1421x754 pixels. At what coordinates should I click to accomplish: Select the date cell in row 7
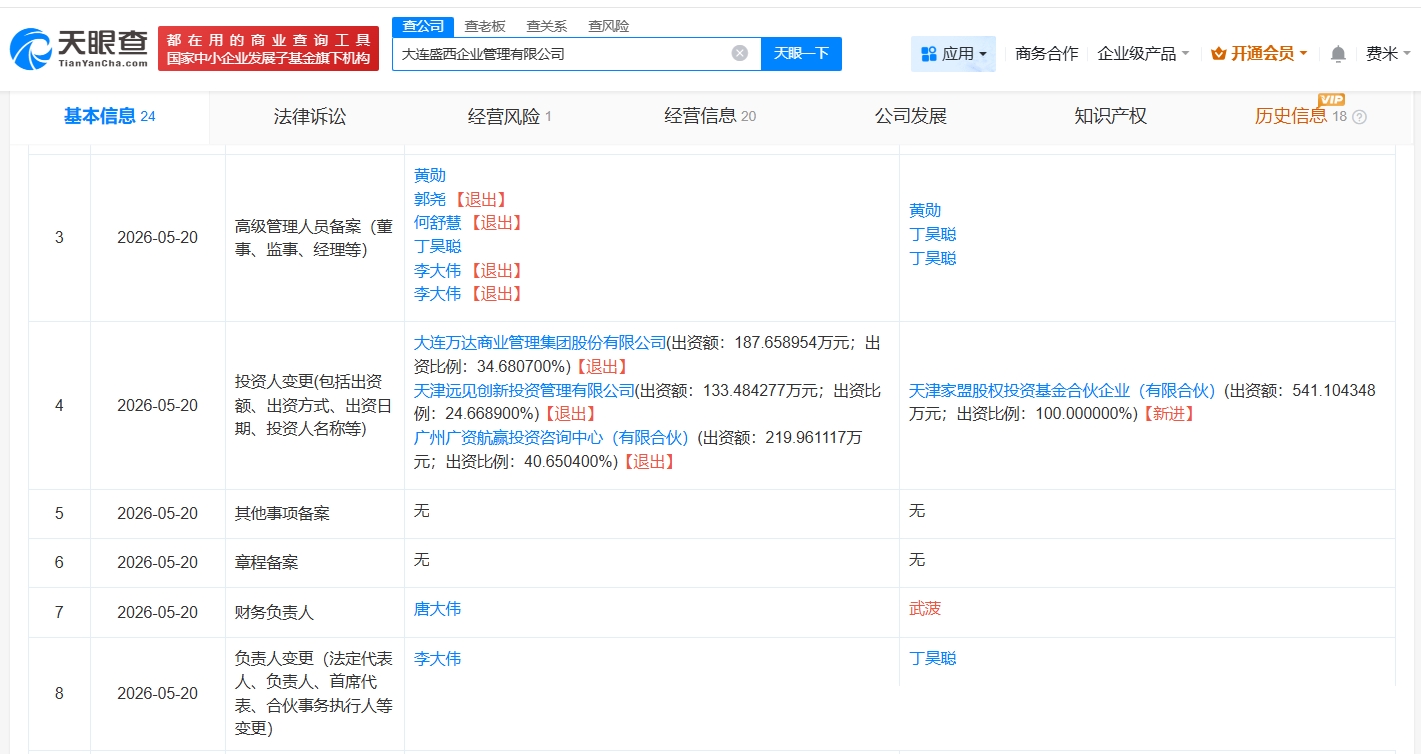point(158,612)
